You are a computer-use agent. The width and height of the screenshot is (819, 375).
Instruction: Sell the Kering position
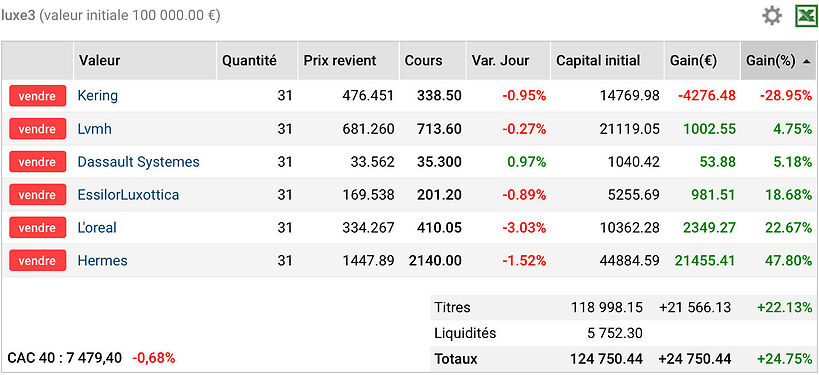38,96
